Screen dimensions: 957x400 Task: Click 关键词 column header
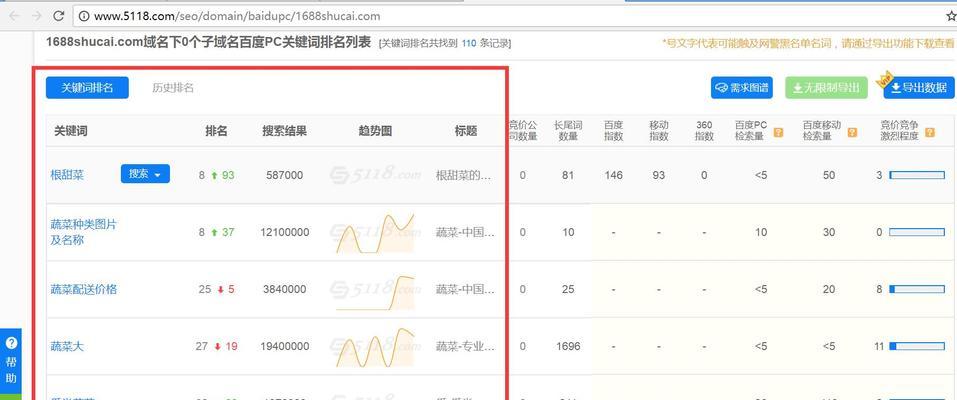pos(71,131)
